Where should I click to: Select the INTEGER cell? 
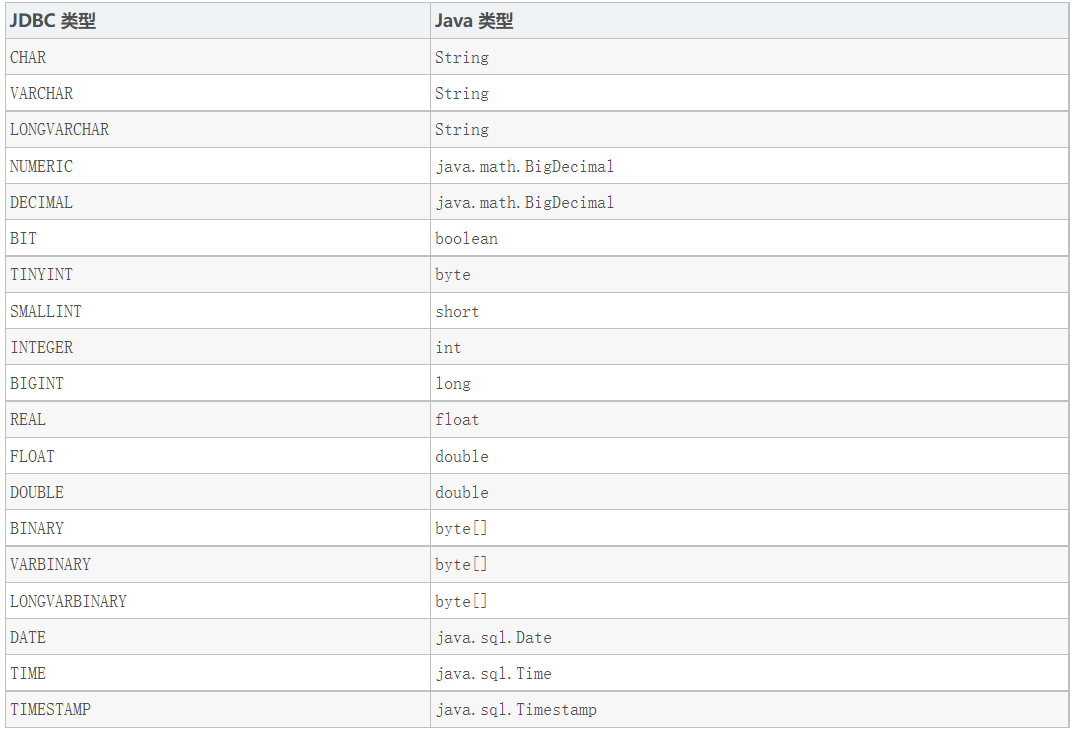tap(217, 347)
